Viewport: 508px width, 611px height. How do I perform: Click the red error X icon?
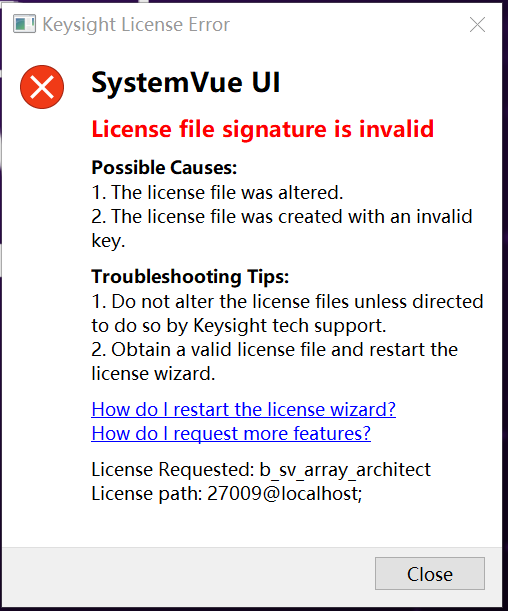42,87
